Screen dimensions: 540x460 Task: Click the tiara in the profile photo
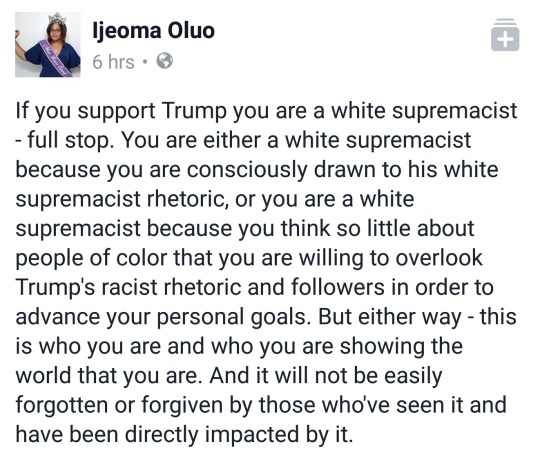point(57,18)
